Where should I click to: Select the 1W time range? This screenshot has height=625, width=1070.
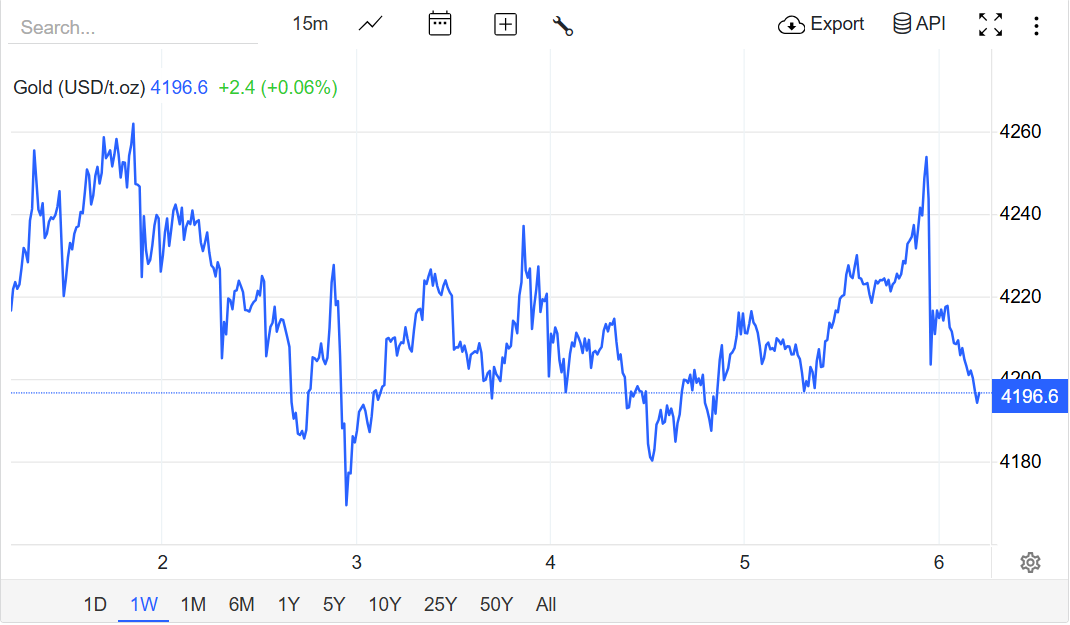(x=144, y=604)
